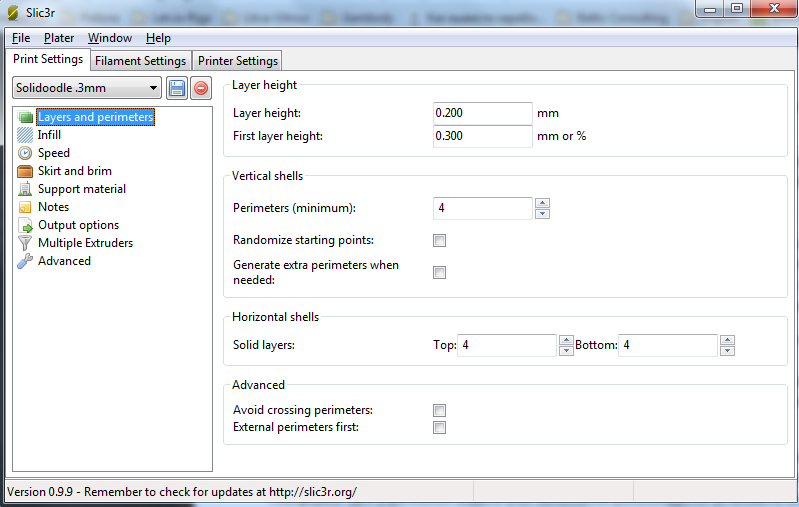Select the Infill category icon
This screenshot has width=799, height=507.
click(x=25, y=135)
